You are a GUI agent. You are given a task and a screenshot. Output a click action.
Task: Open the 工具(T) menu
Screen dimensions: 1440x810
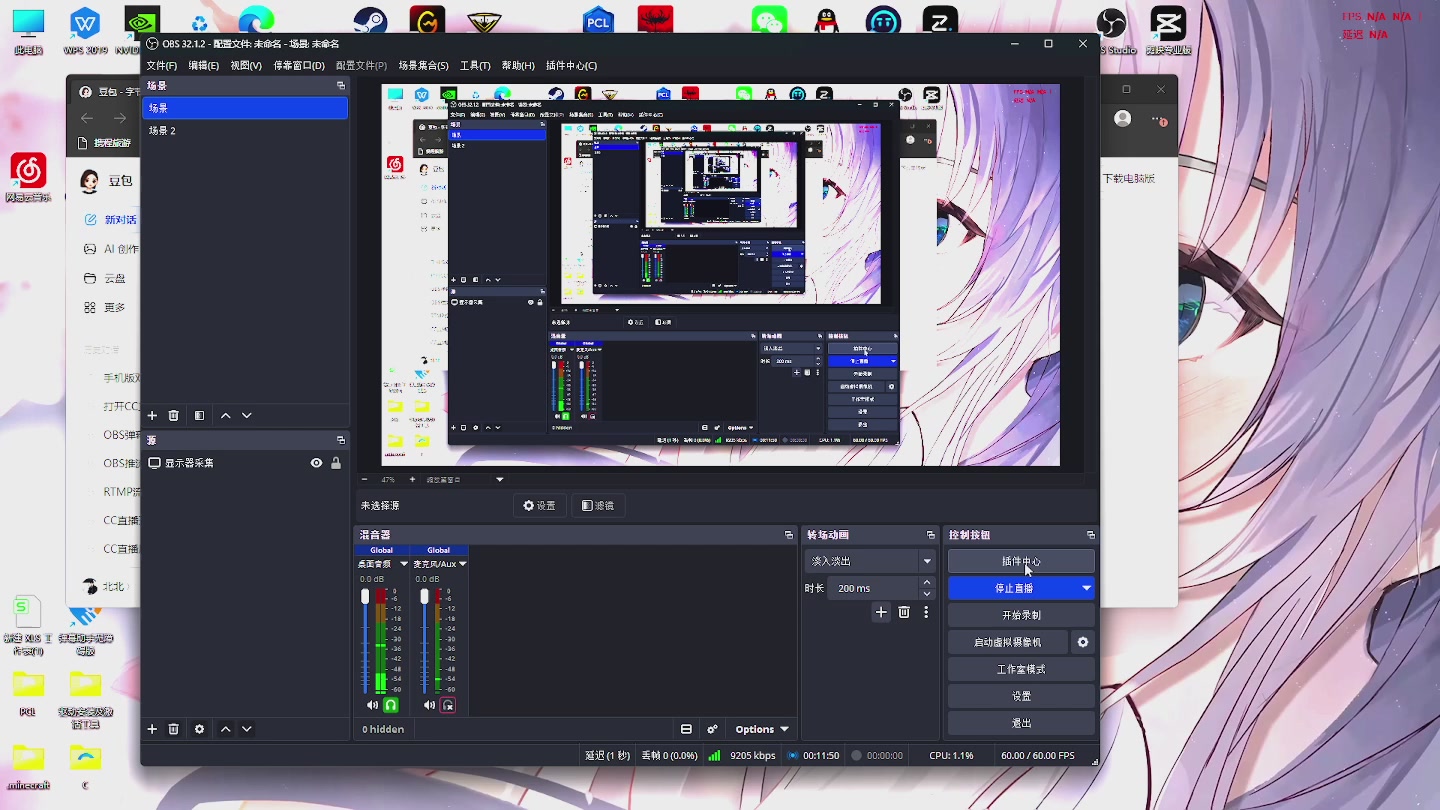click(x=475, y=66)
